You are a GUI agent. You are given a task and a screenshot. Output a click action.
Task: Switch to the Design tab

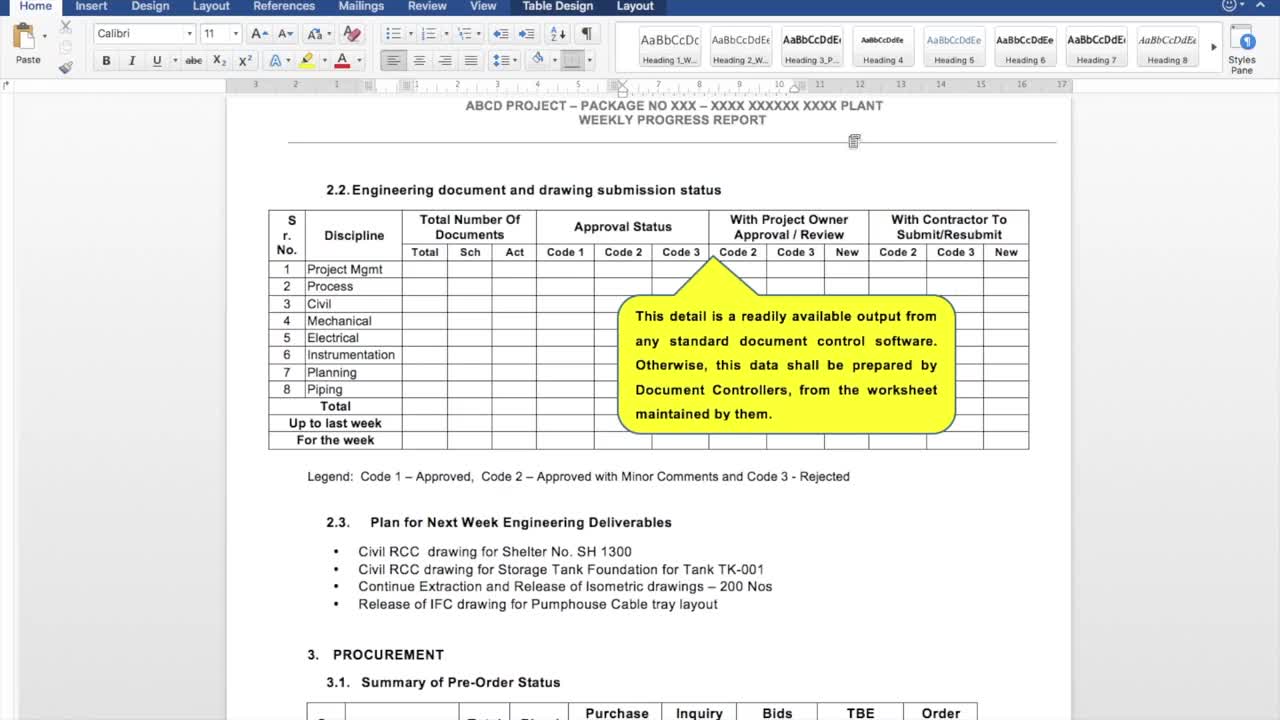(150, 6)
